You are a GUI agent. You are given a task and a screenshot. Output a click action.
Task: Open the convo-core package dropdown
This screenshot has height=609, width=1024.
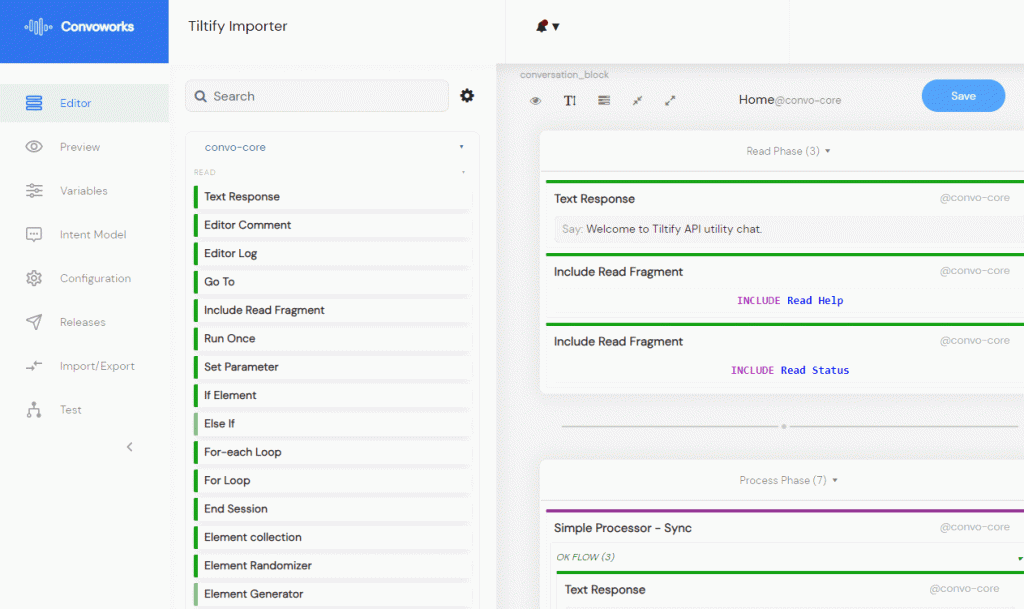[x=333, y=147]
